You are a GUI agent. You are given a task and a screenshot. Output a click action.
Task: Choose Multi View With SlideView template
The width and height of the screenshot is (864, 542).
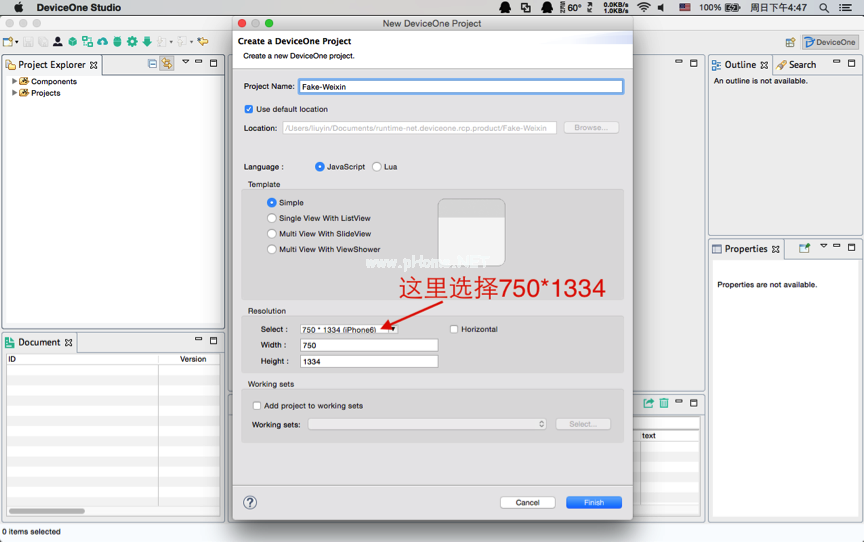(x=272, y=234)
